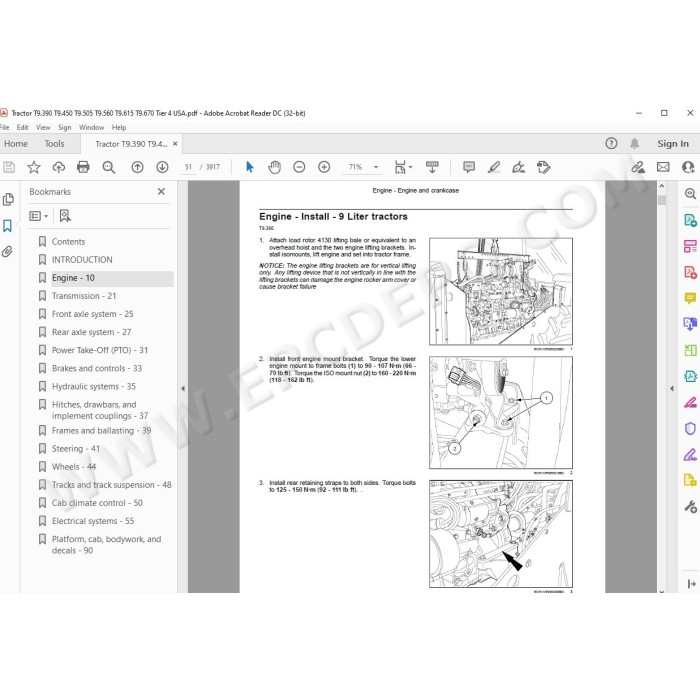The height and width of the screenshot is (700, 700).
Task: Open attachments paperclip panel
Action: click(x=8, y=252)
